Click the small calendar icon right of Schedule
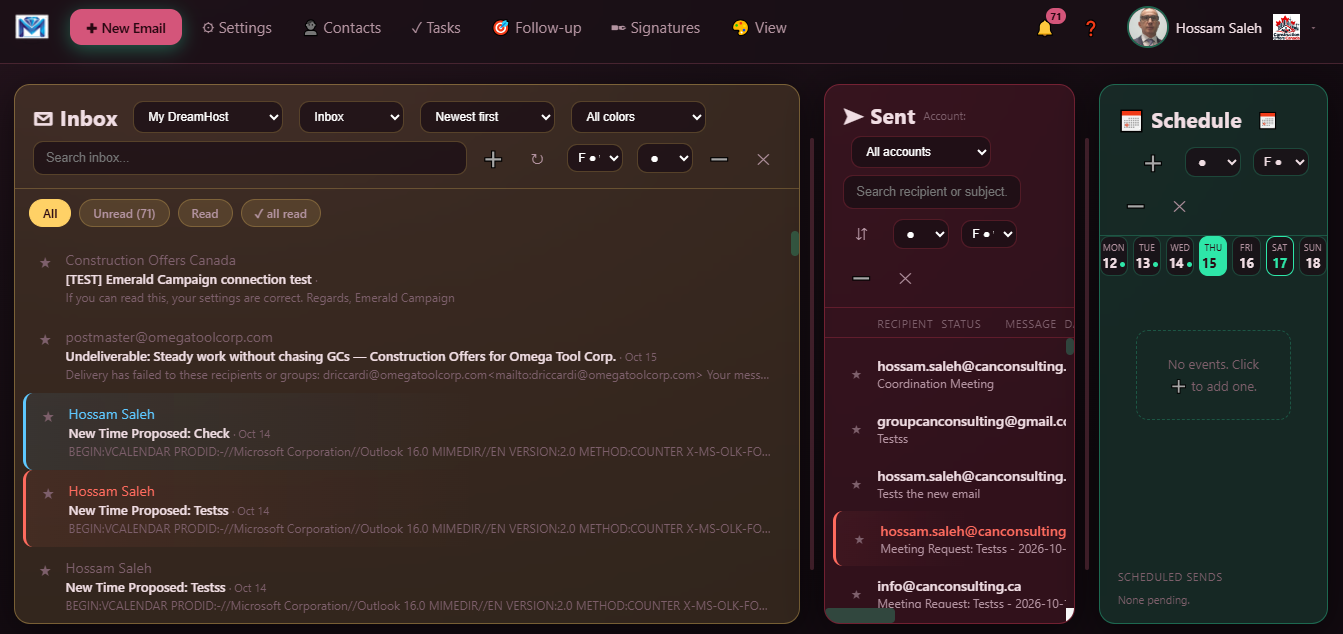Image resolution: width=1343 pixels, height=634 pixels. (1267, 120)
